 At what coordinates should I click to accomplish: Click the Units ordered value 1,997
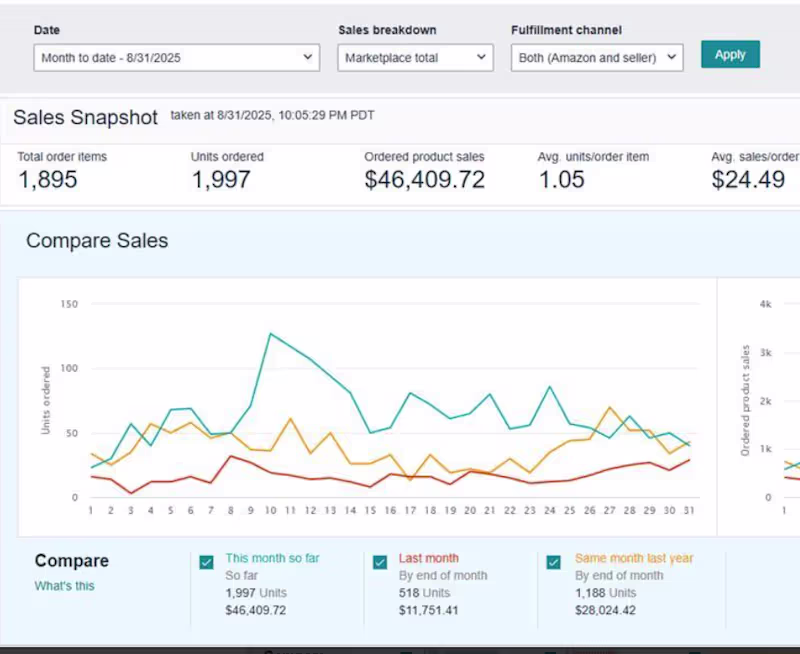coord(221,180)
